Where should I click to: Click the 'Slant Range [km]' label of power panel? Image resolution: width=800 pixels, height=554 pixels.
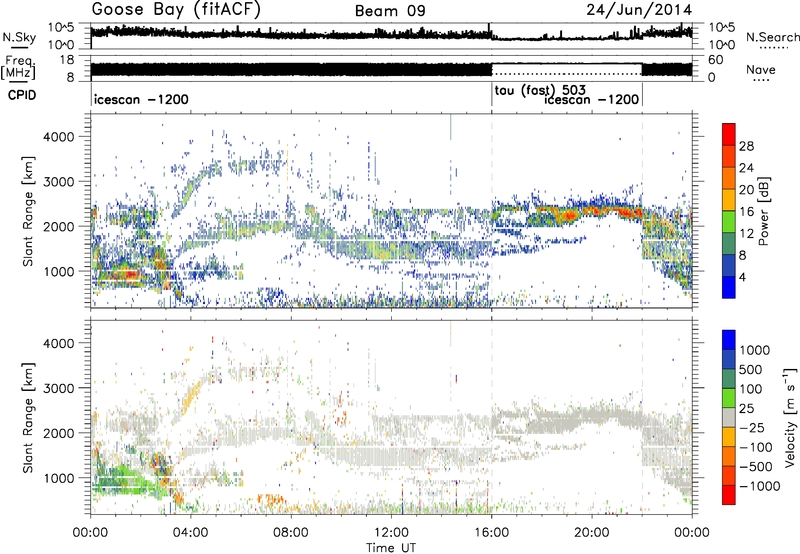tap(28, 211)
